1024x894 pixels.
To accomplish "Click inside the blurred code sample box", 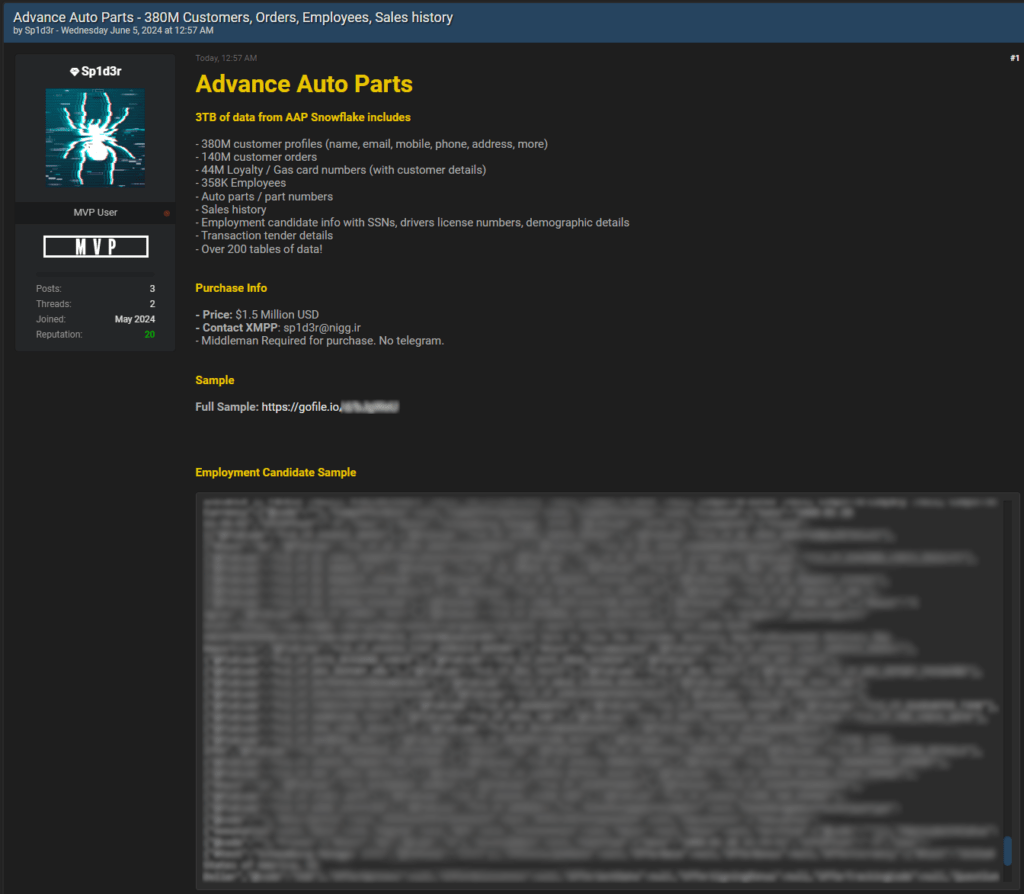I will point(600,691).
